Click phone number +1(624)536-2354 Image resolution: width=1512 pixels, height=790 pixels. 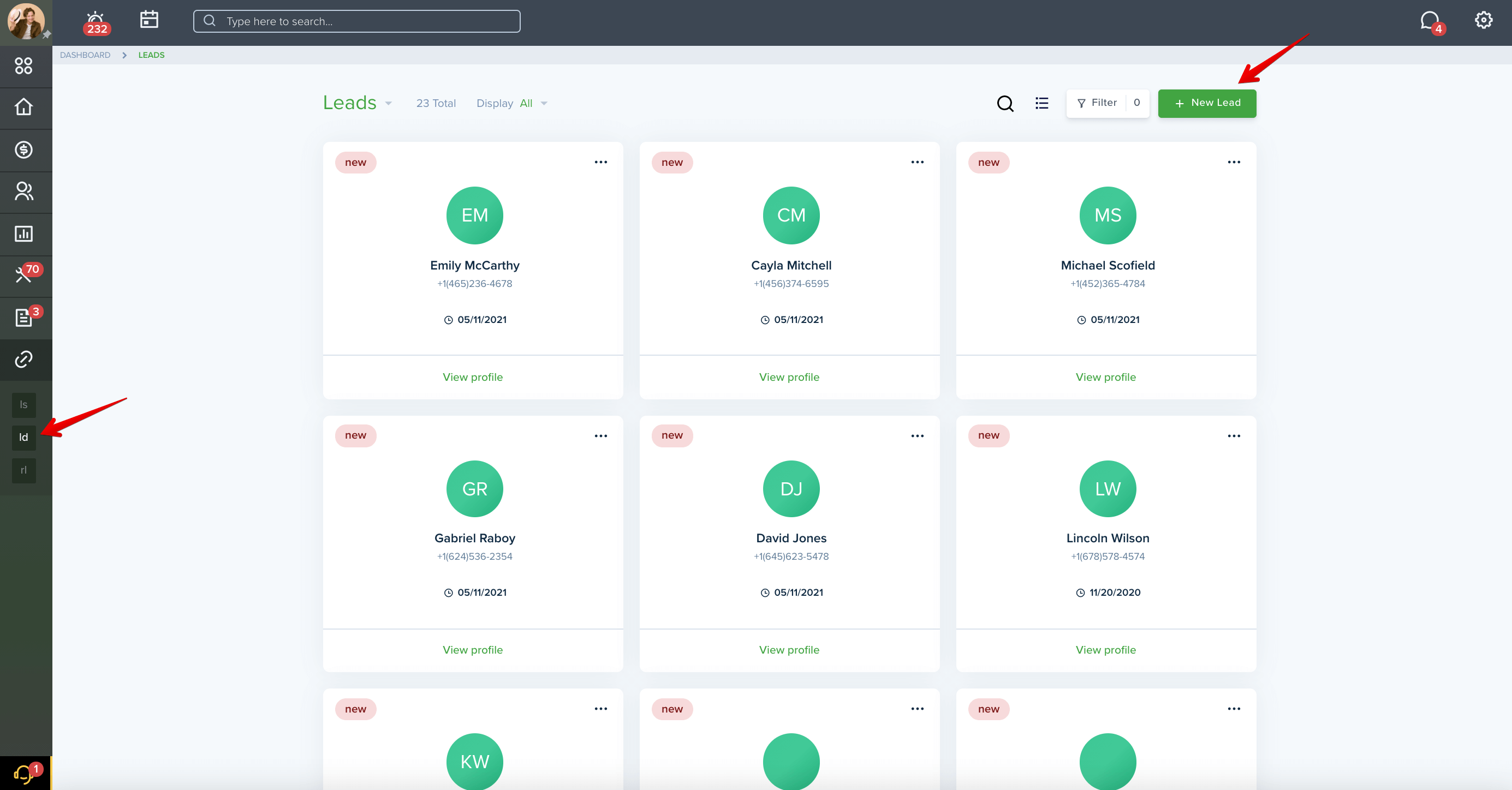[x=474, y=556]
